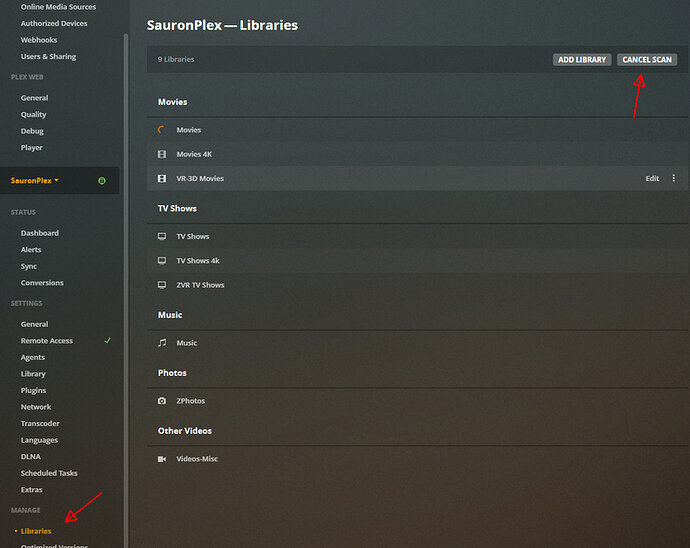This screenshot has height=548, width=690.
Task: Click the green server status icon
Action: coord(102,180)
